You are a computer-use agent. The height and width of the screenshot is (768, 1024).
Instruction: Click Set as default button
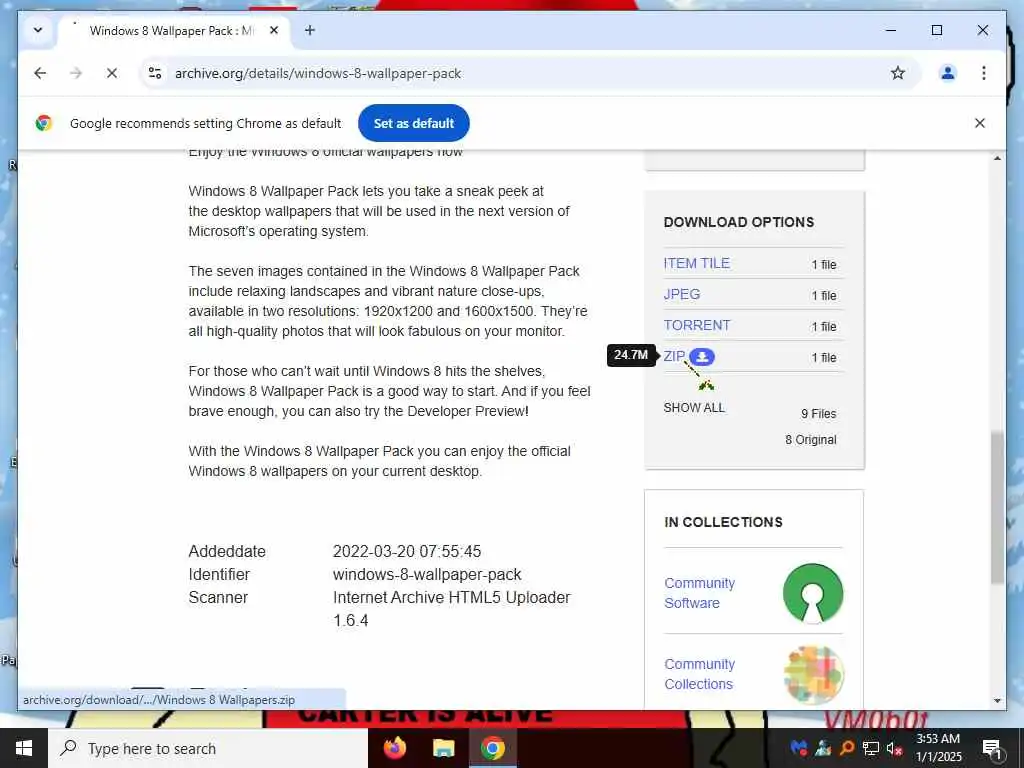point(413,123)
